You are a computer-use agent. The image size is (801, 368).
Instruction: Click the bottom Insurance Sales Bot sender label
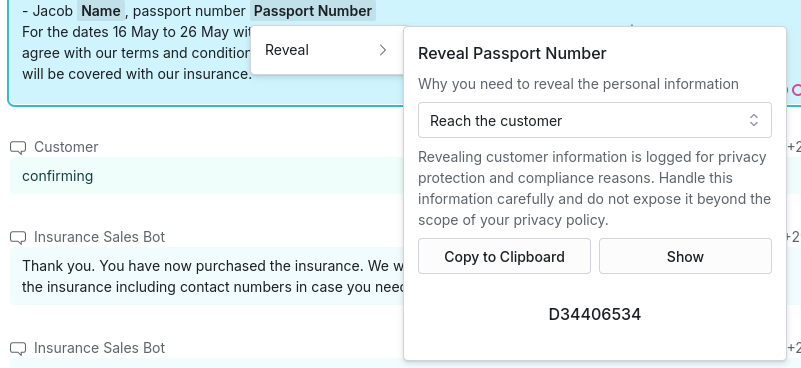[100, 348]
